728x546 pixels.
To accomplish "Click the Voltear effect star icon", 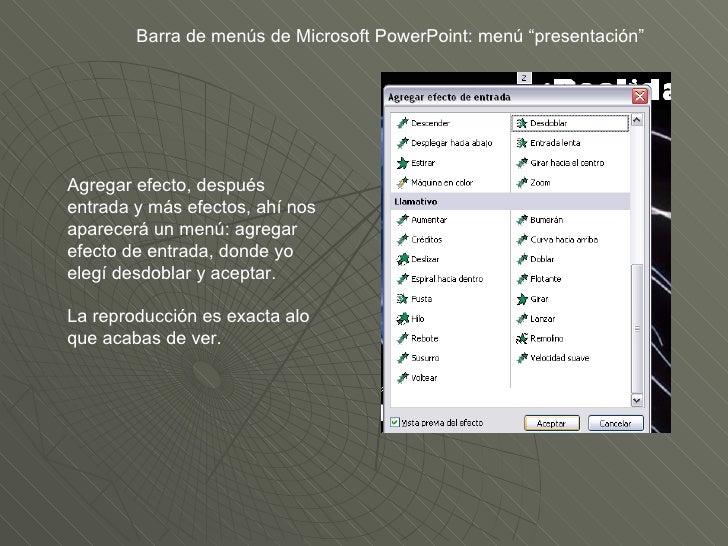I will (403, 378).
